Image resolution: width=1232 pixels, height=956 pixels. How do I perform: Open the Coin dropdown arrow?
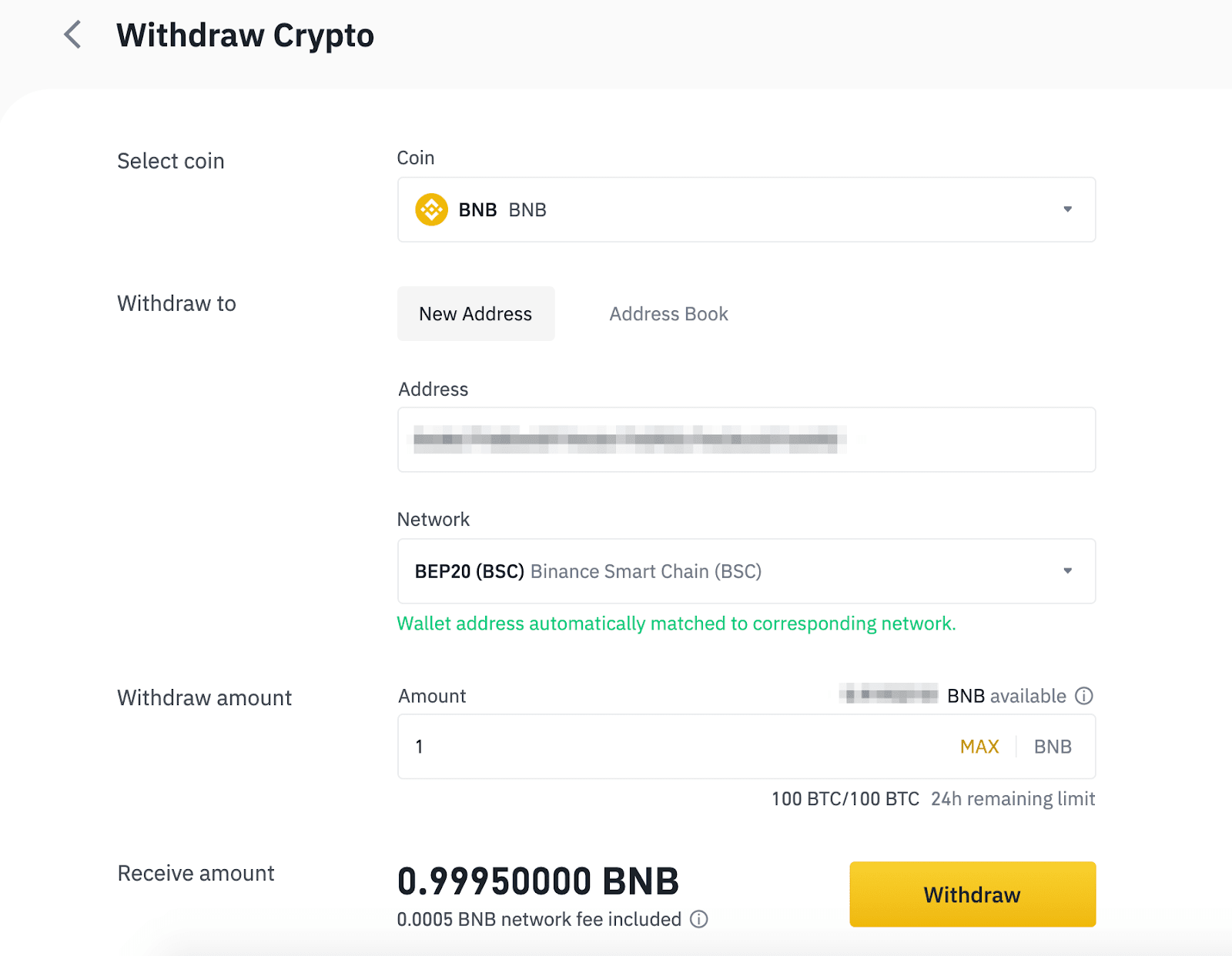(1067, 209)
